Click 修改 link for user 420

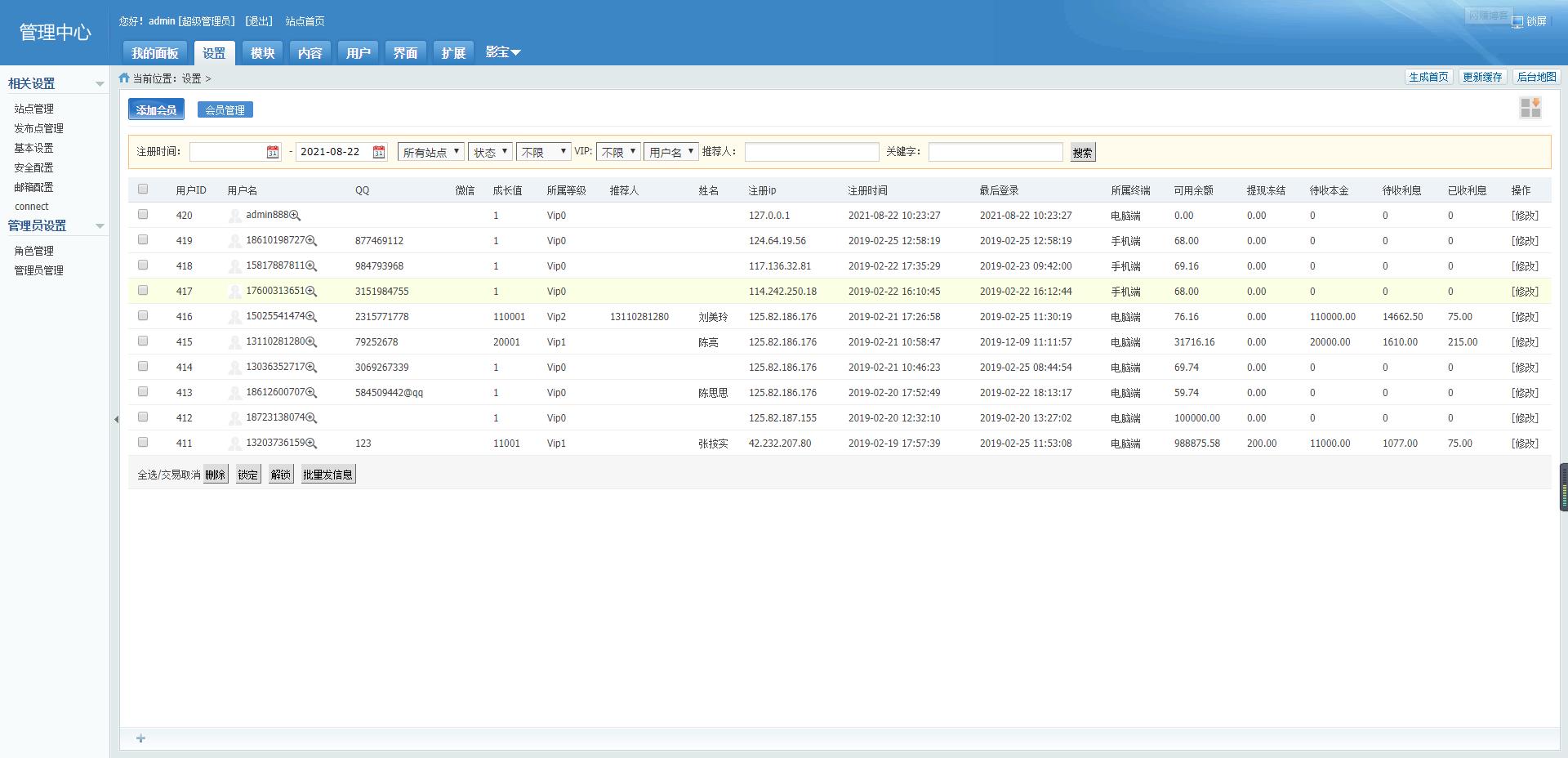coord(1525,216)
